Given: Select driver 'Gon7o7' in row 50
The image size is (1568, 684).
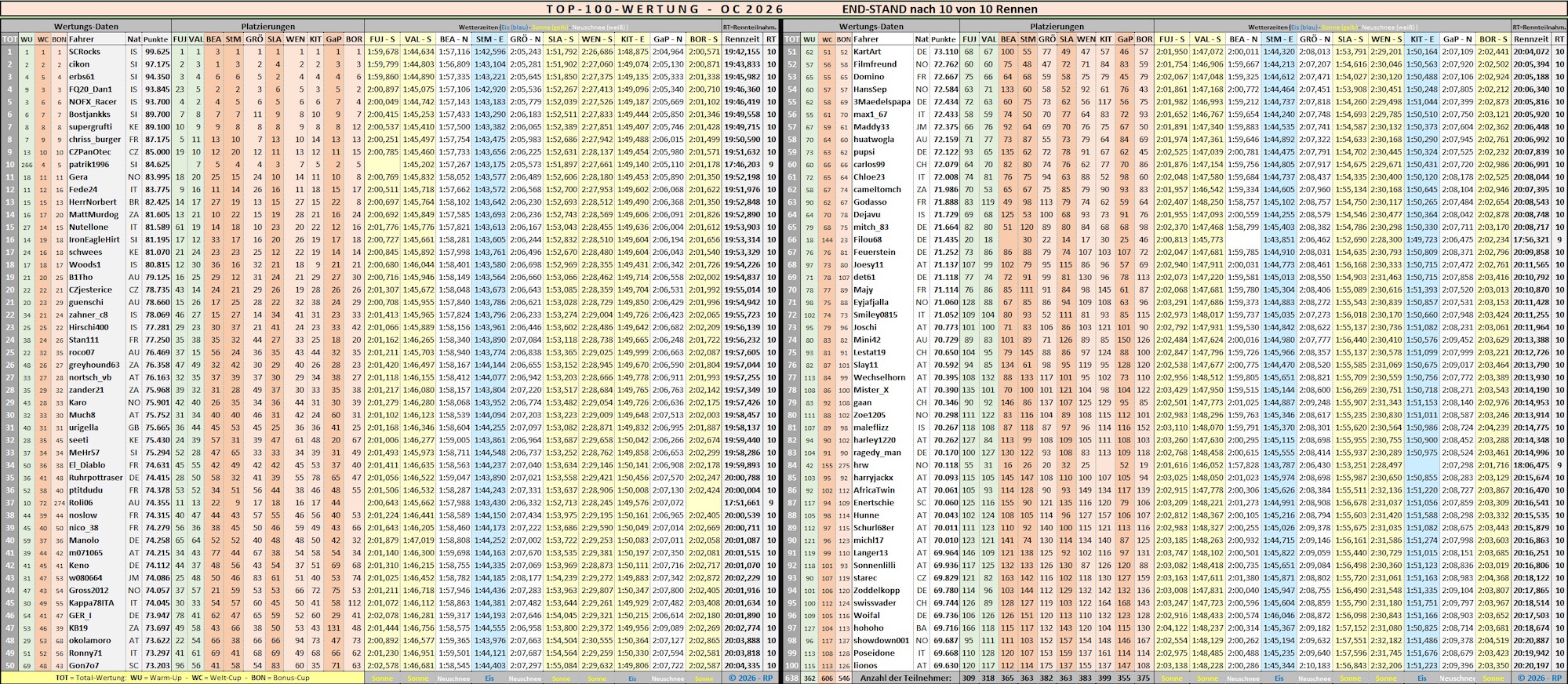Looking at the screenshot, I should 84,666.
